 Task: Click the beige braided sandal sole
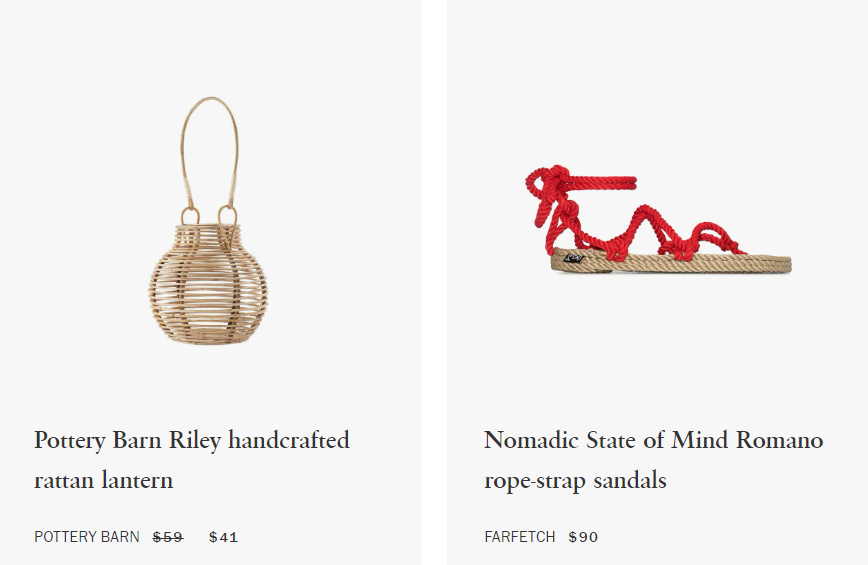(671, 263)
